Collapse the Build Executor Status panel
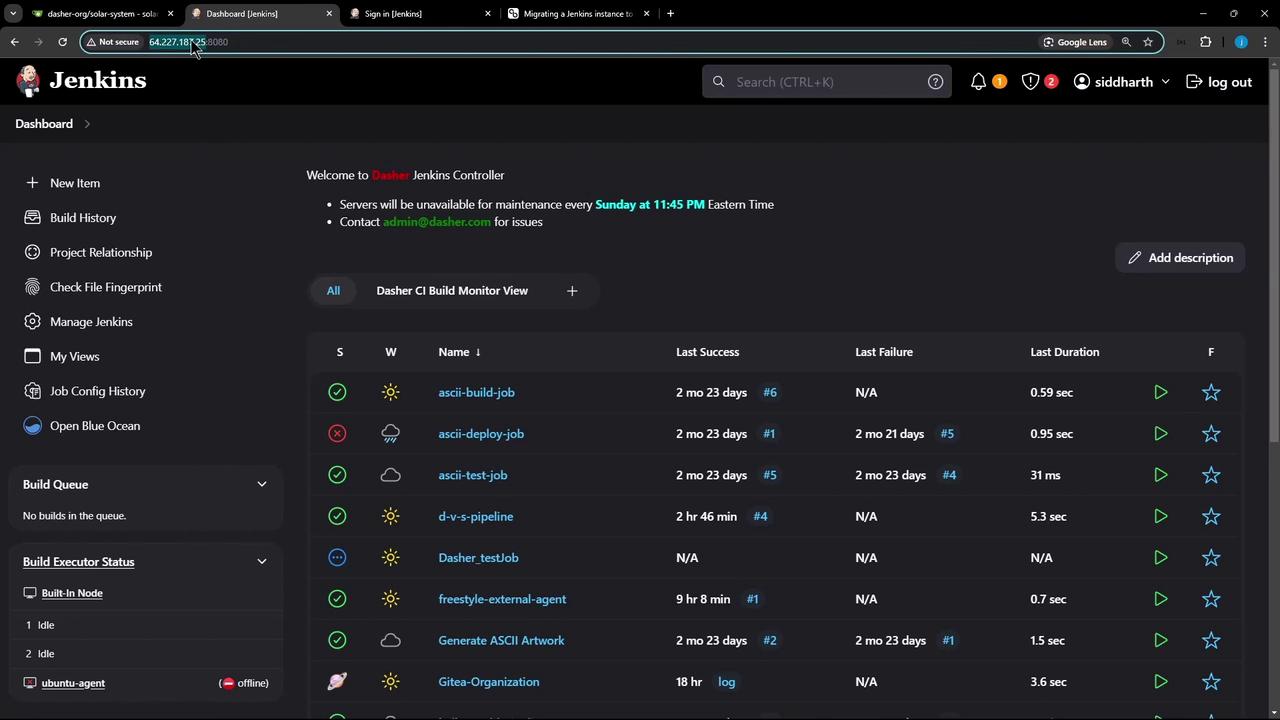This screenshot has height=720, width=1280. tap(262, 562)
